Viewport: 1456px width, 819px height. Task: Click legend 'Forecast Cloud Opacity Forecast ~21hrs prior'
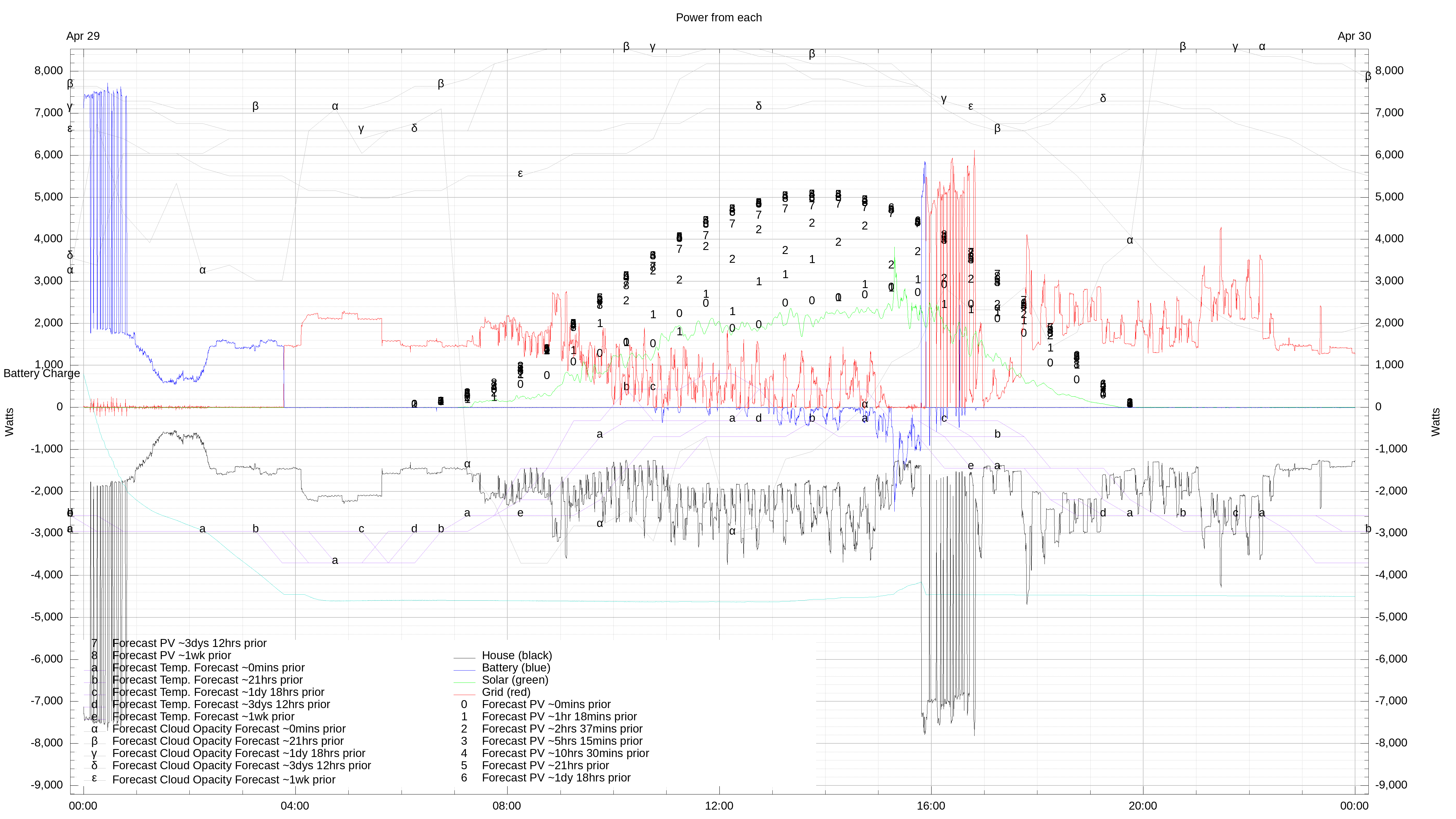pos(228,742)
